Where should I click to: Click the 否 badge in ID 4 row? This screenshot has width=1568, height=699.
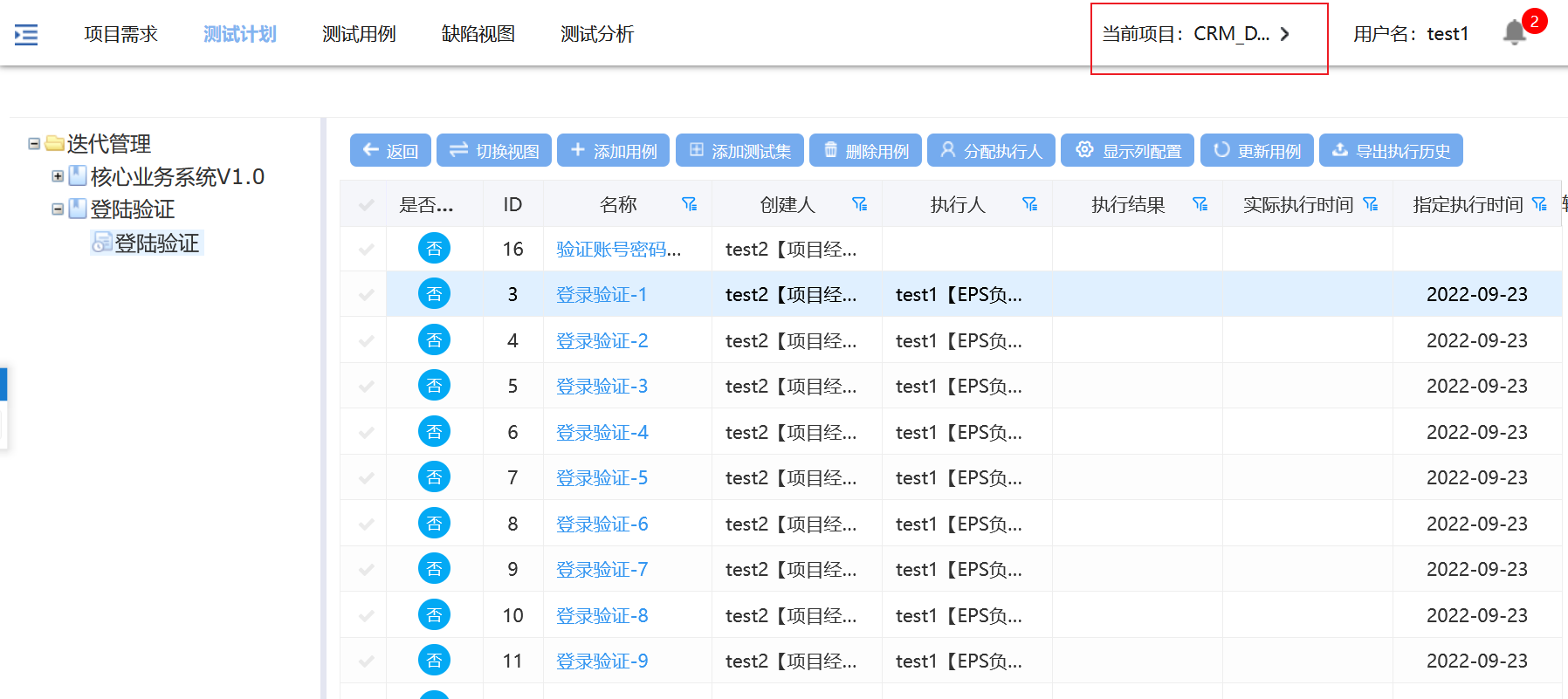[x=434, y=340]
